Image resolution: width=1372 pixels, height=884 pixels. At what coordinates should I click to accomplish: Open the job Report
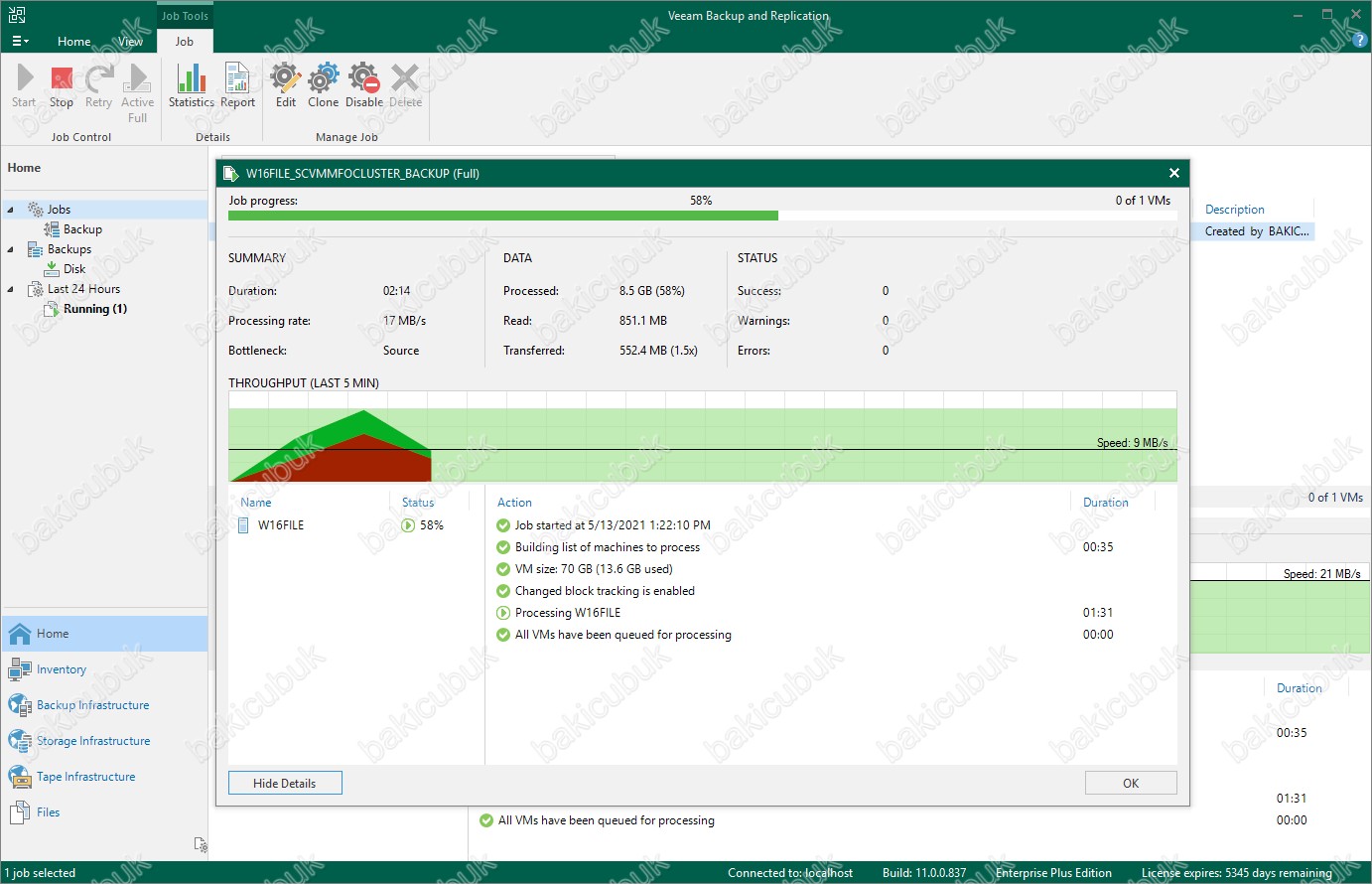pos(237,85)
